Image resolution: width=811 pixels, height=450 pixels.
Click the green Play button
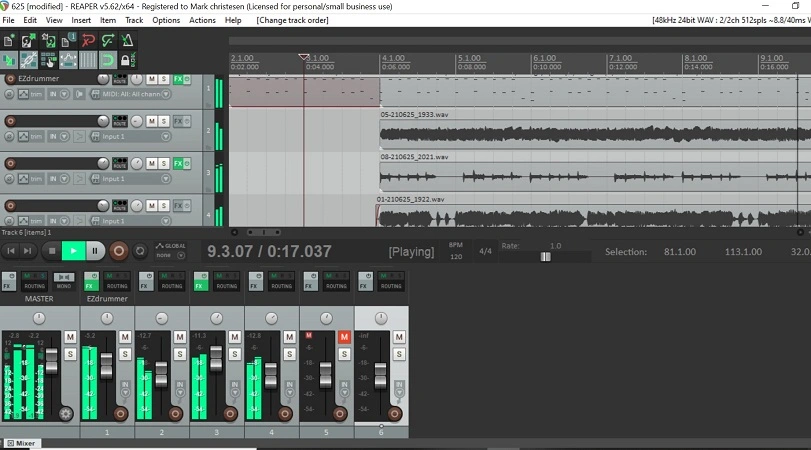[x=73, y=251]
